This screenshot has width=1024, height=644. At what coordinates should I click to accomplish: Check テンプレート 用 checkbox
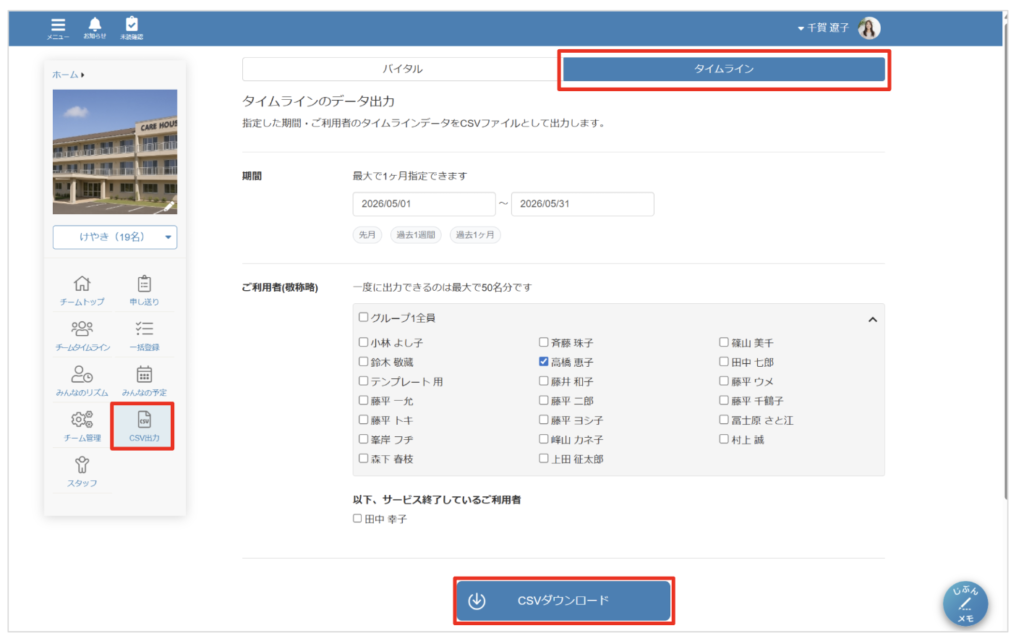pyautogui.click(x=363, y=381)
